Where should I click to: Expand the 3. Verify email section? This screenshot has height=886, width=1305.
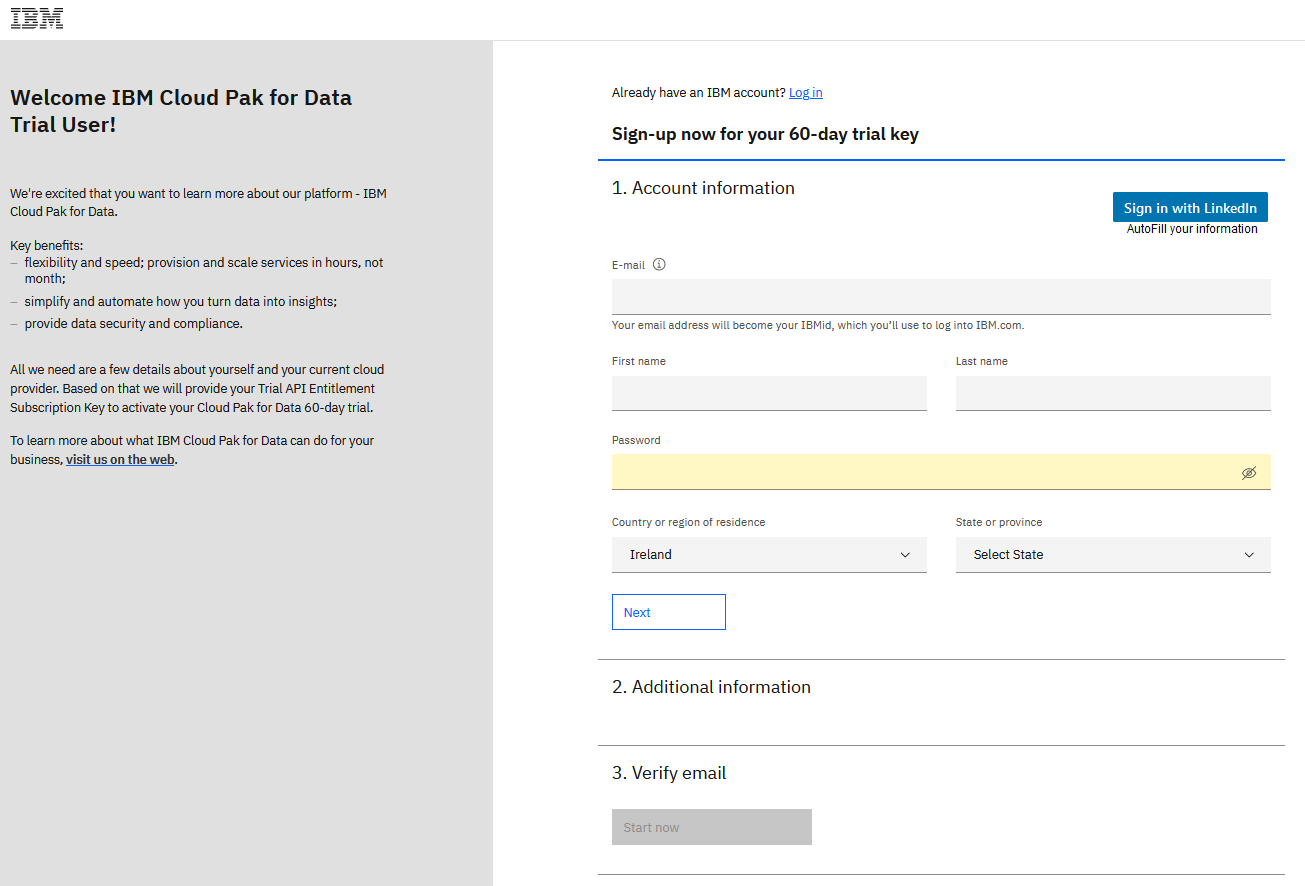[x=669, y=773]
